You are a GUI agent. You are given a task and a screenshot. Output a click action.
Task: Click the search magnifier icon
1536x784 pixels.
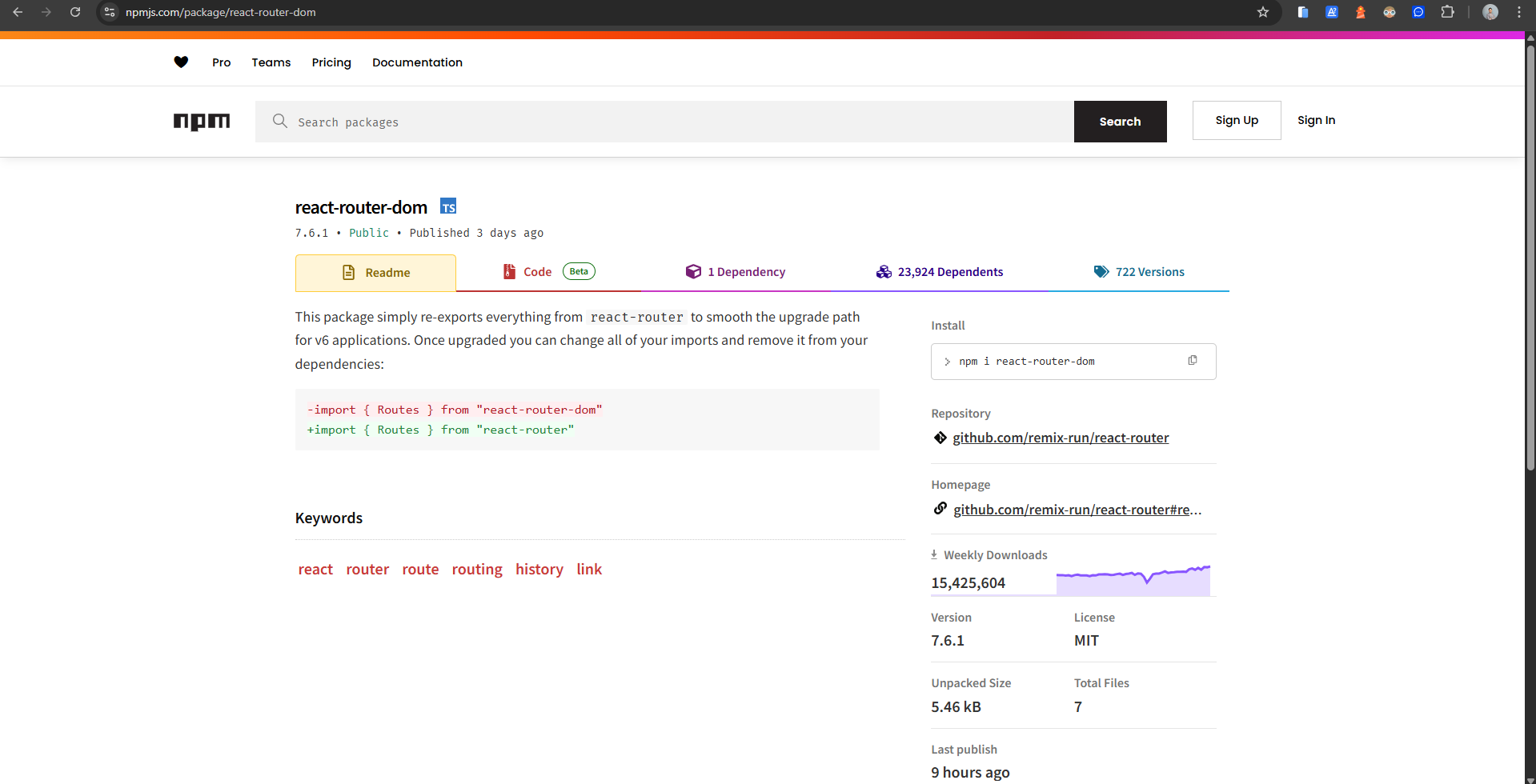coord(280,121)
